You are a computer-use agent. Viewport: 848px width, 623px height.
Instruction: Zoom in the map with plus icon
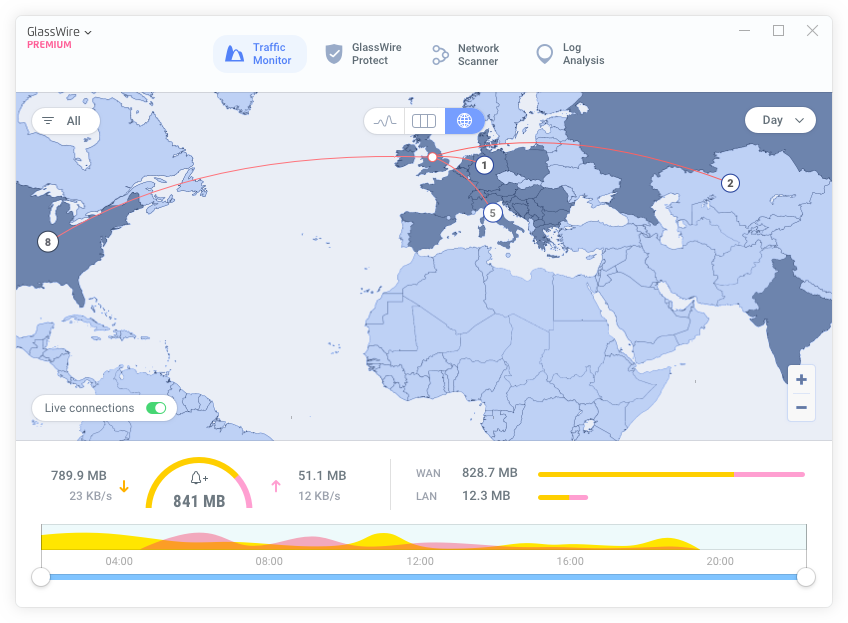pos(801,380)
